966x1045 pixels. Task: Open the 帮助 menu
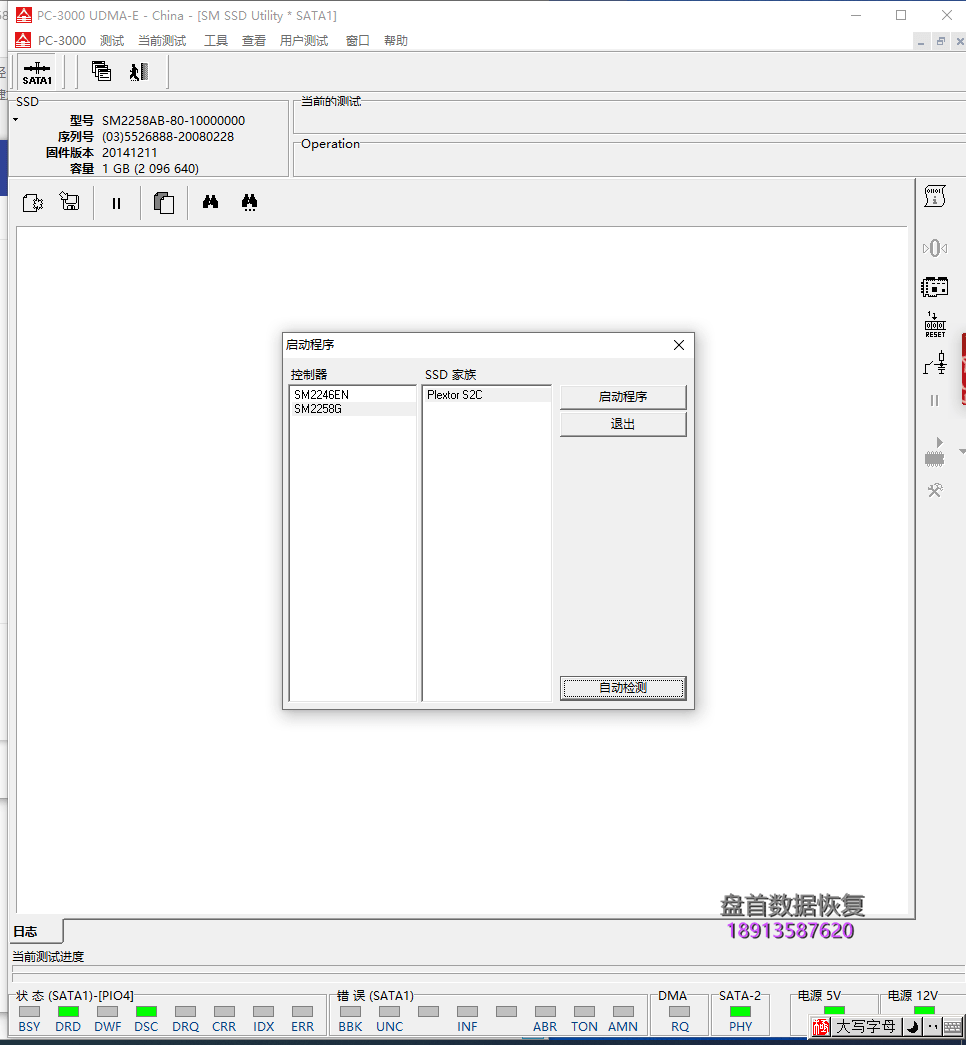(x=395, y=41)
